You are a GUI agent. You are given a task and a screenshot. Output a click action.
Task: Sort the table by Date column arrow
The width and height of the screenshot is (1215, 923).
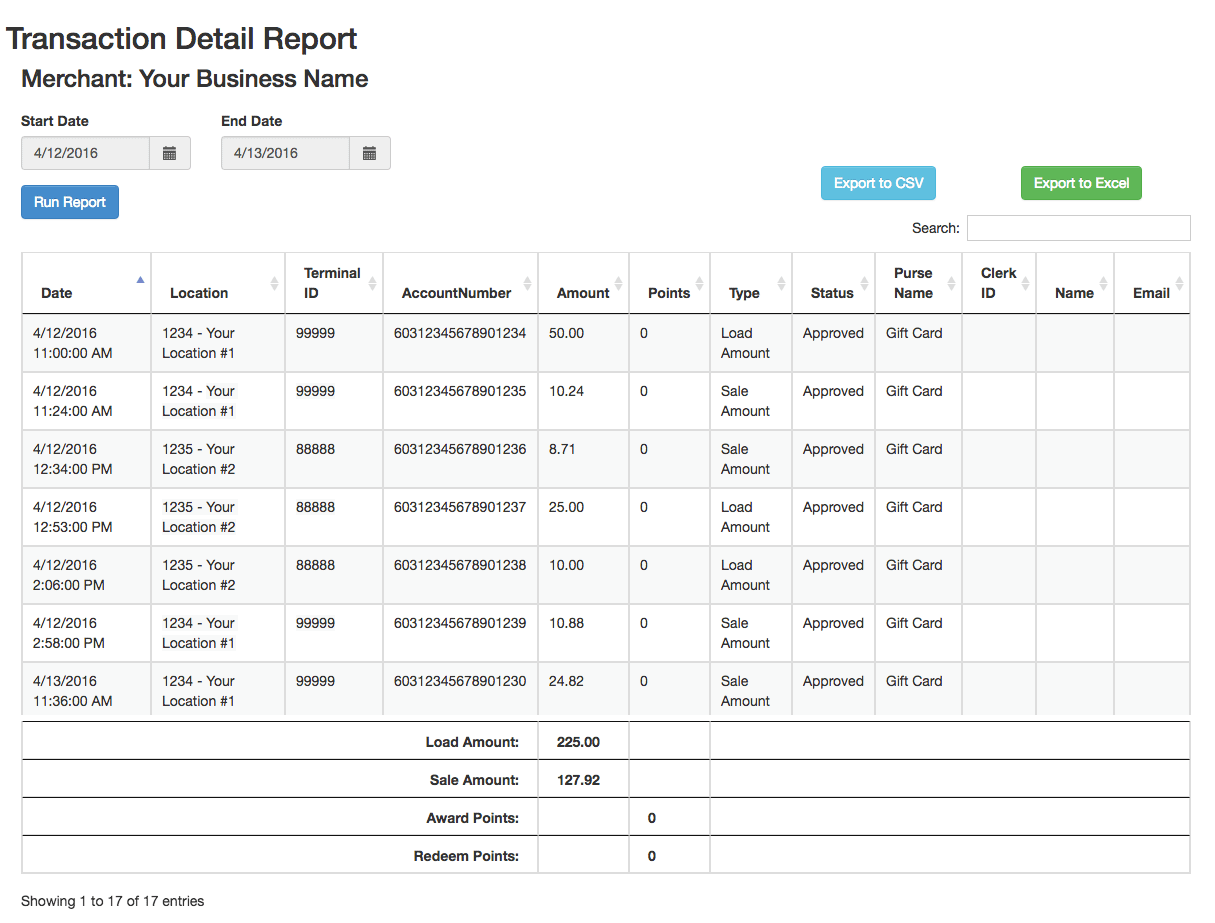coord(140,280)
